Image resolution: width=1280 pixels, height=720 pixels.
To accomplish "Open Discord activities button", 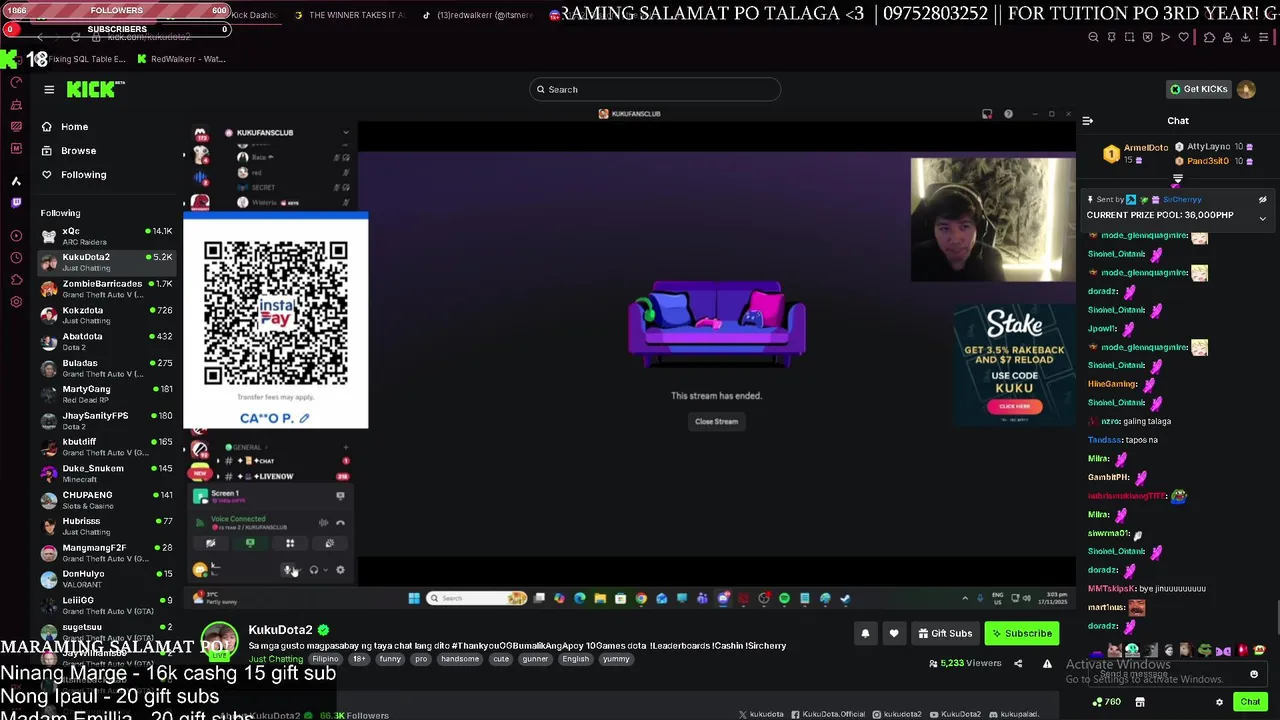I will (x=290, y=544).
